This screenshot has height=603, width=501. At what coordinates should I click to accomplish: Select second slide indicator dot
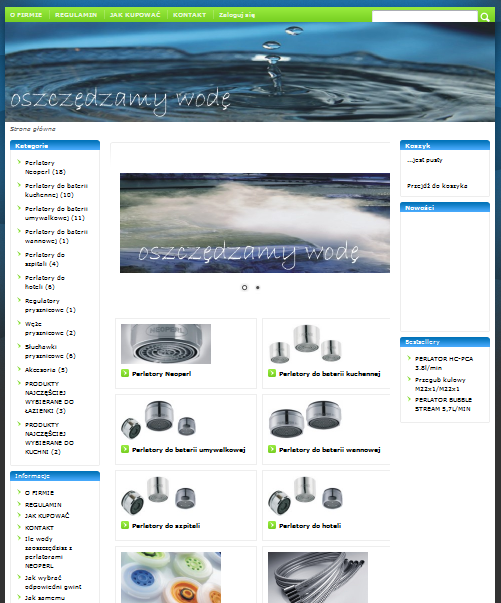258,287
